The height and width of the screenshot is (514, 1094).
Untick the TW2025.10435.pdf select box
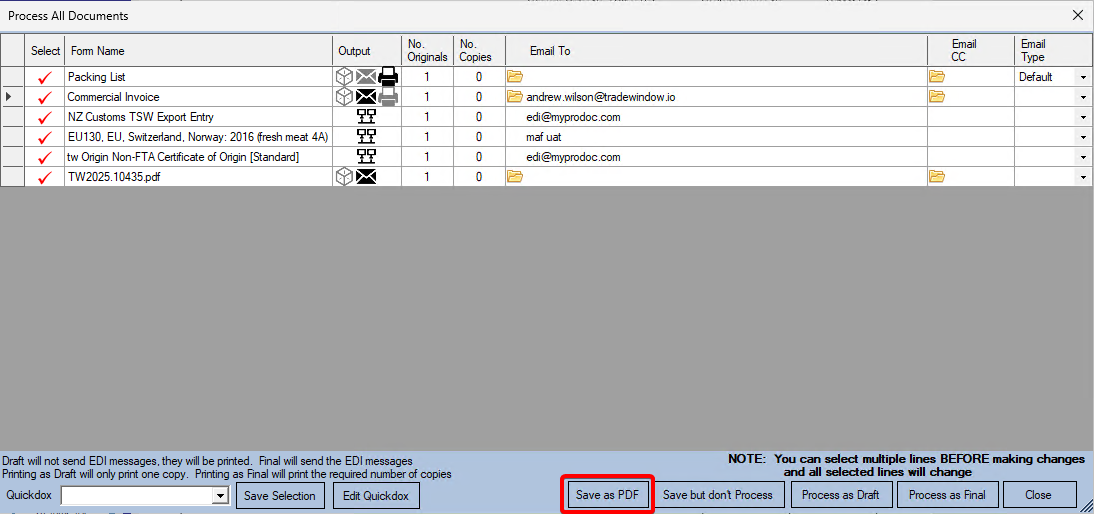pos(44,178)
